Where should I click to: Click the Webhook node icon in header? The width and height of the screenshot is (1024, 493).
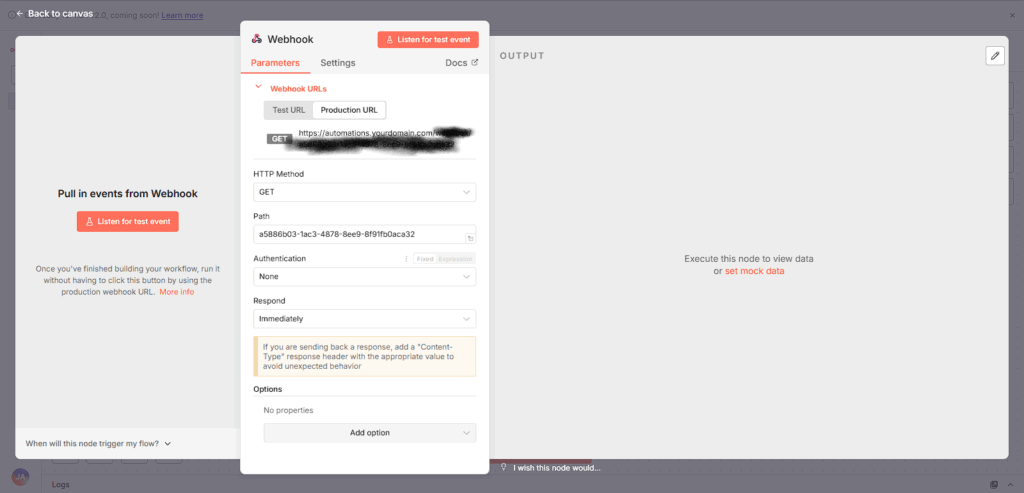tap(257, 39)
